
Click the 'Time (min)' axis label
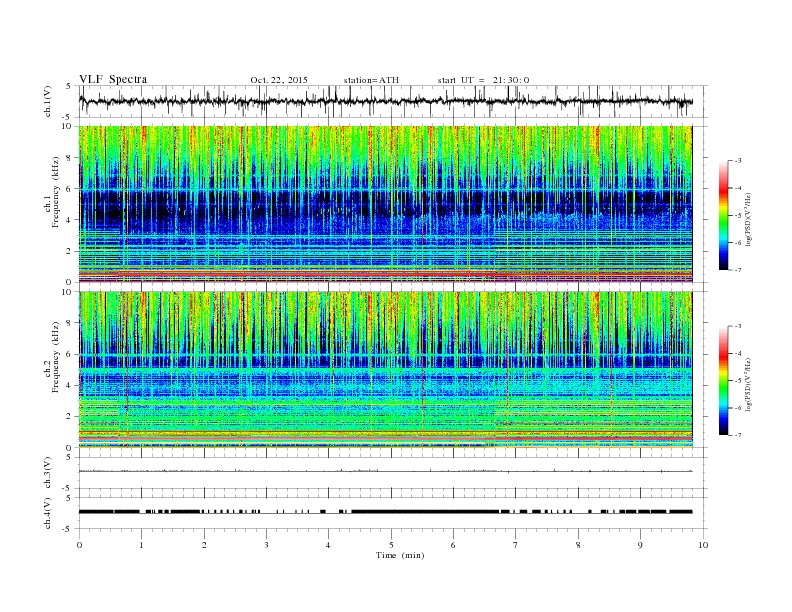click(400, 555)
